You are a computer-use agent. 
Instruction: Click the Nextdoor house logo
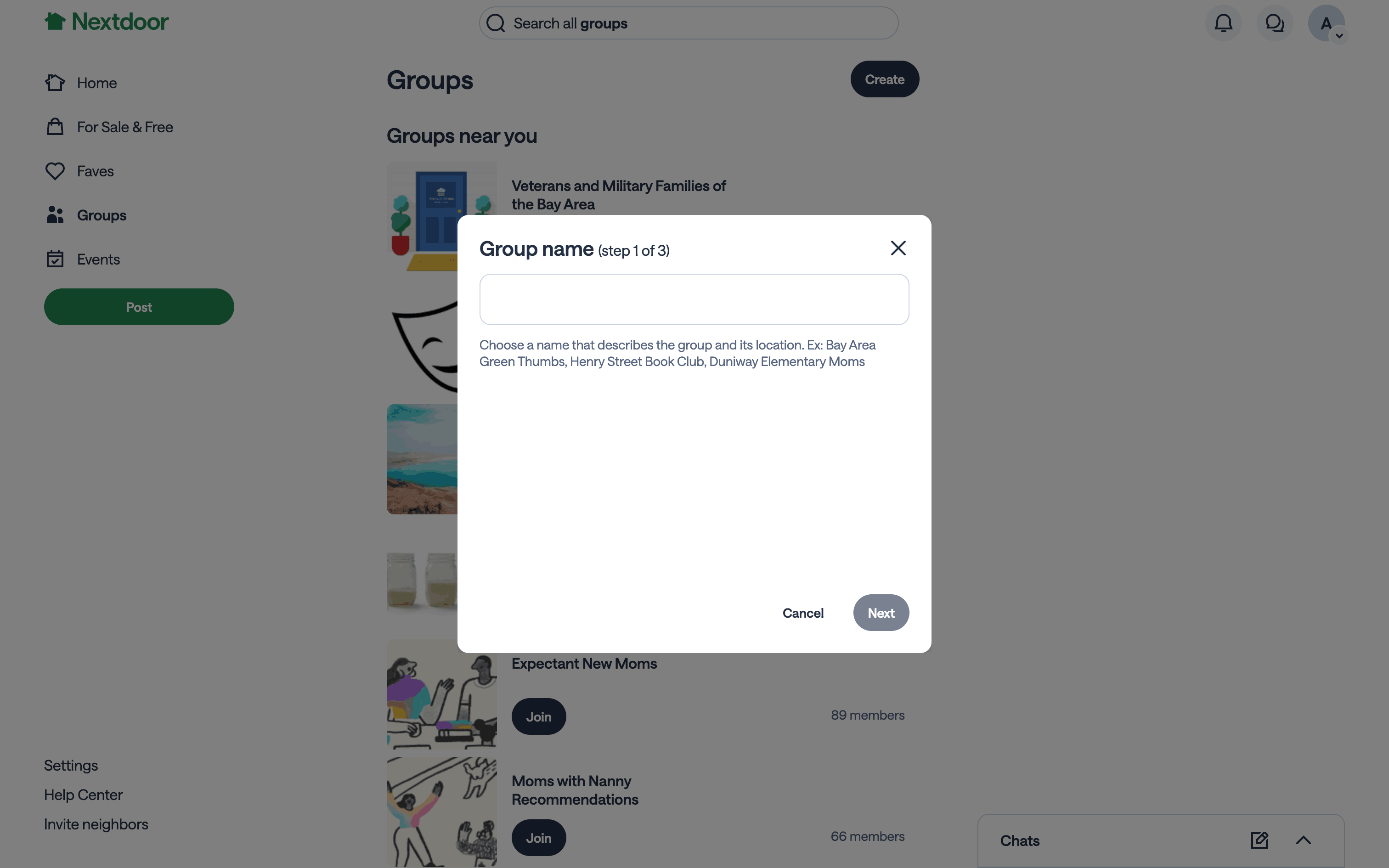click(55, 21)
